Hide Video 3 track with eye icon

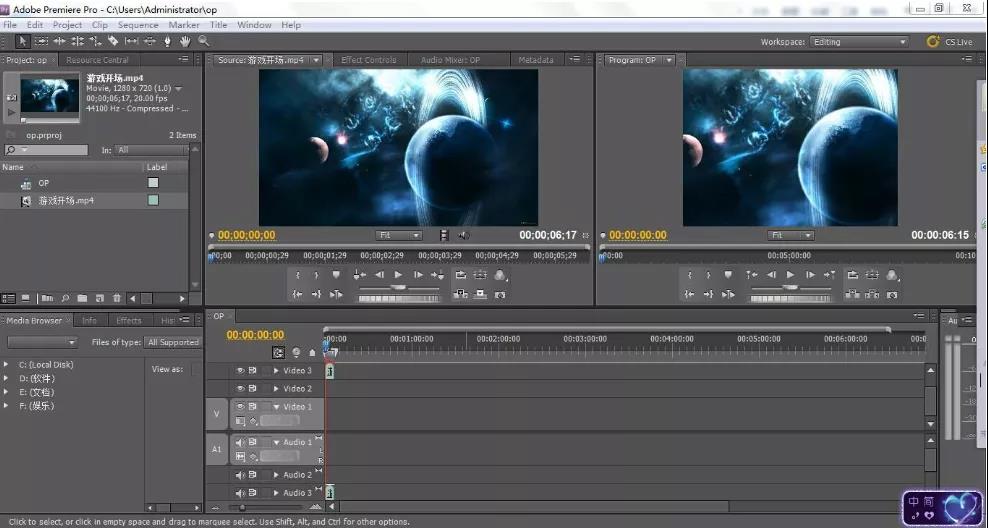tap(240, 370)
